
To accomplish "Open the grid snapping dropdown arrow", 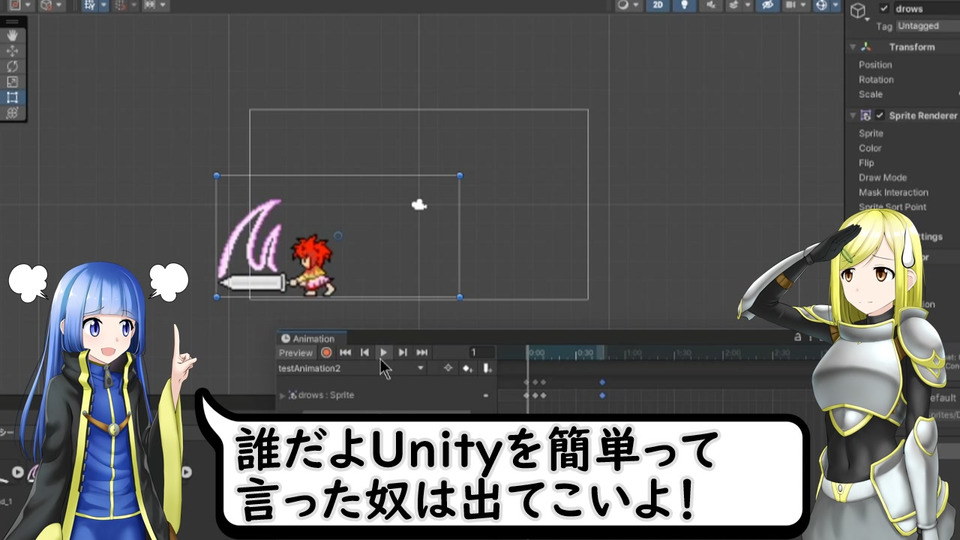I will [134, 5].
